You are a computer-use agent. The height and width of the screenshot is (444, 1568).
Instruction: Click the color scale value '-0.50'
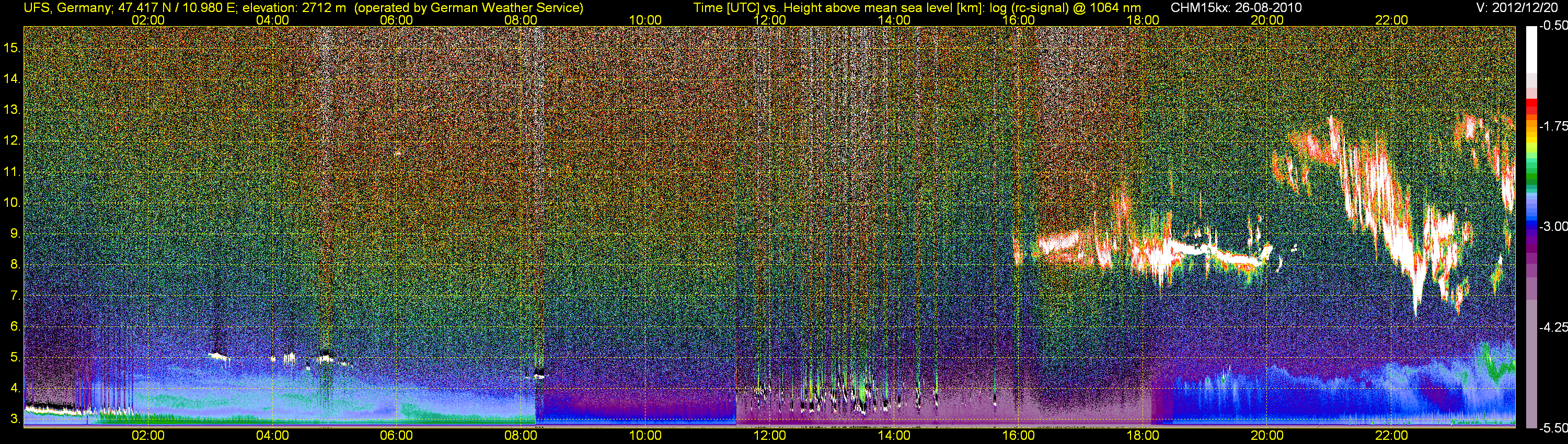coord(1553,26)
